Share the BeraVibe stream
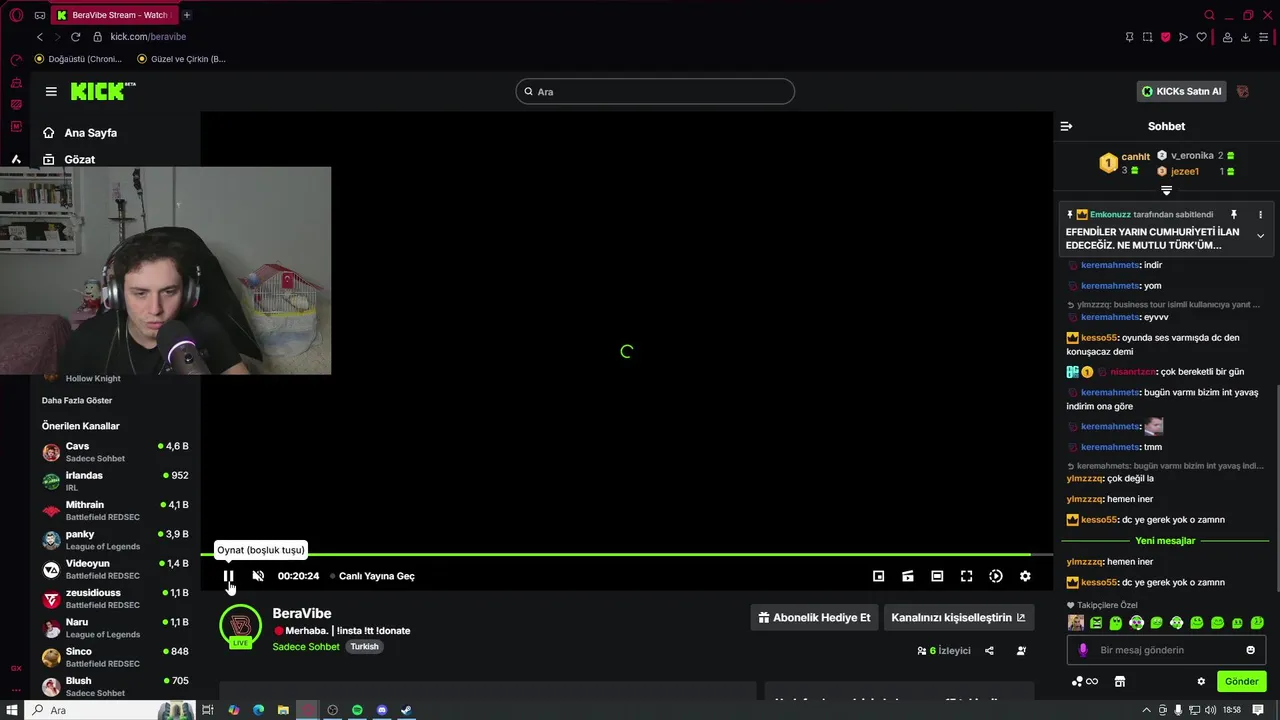The width and height of the screenshot is (1280, 720). click(989, 650)
